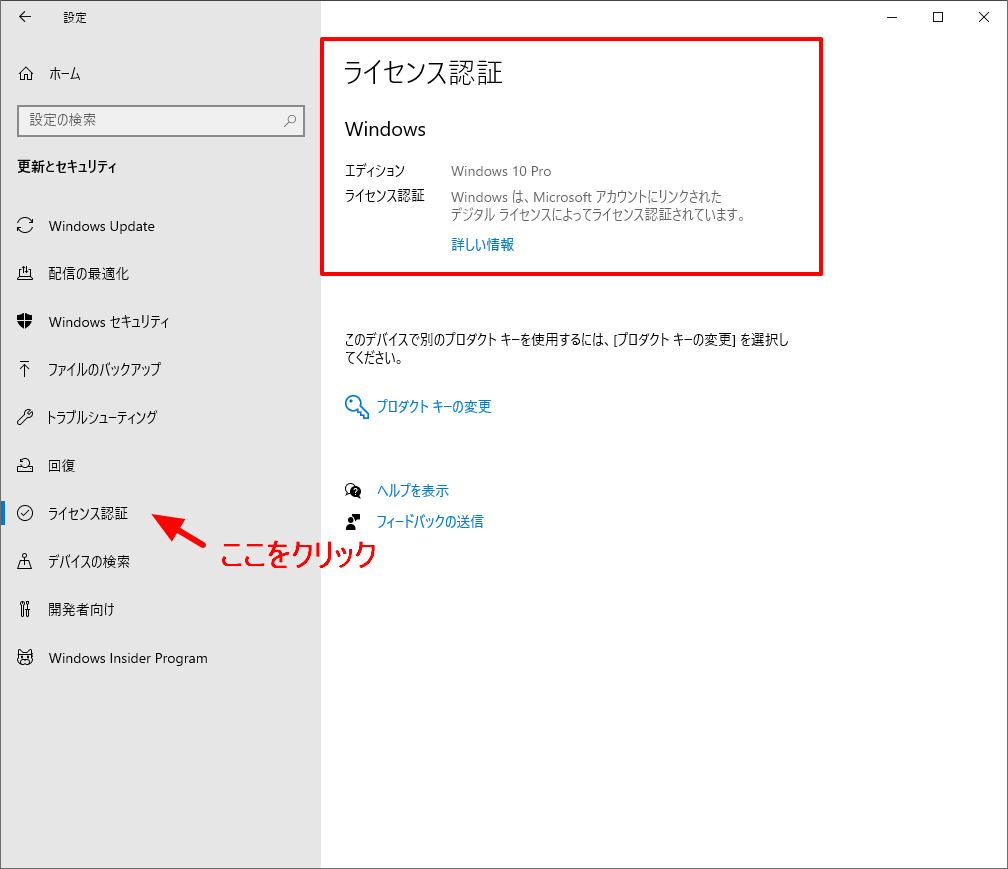
Task: Click the Home house icon
Action: tap(26, 74)
